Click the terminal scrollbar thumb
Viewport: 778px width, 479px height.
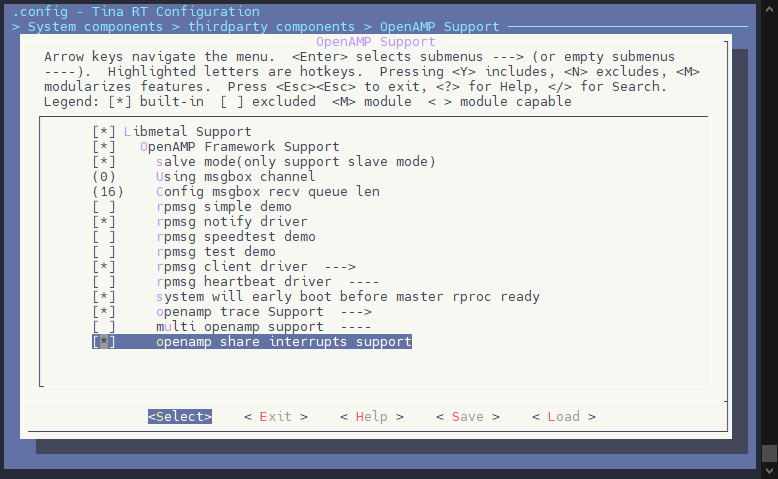[x=770, y=453]
